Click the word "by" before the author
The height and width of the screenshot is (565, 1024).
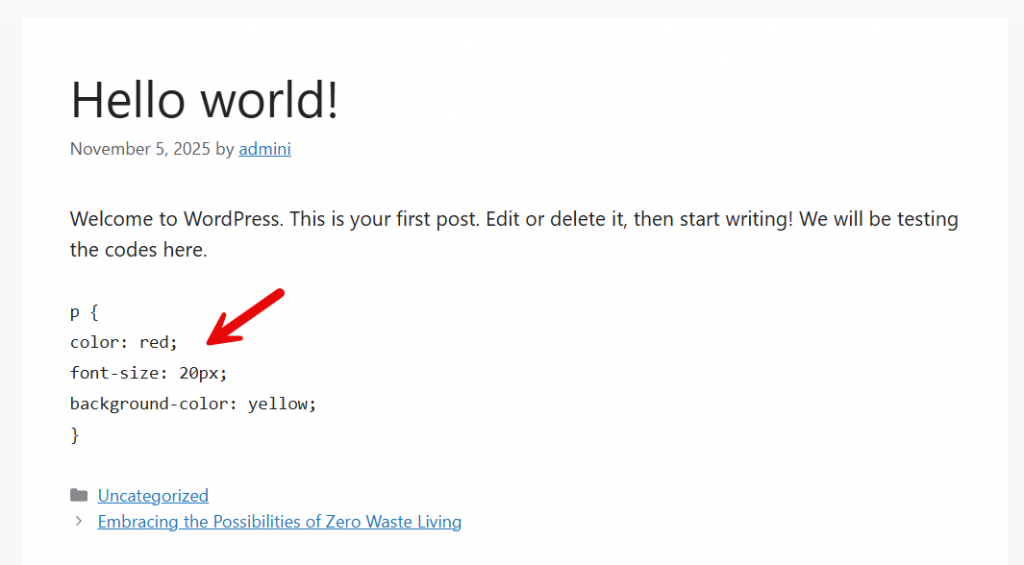coord(225,149)
